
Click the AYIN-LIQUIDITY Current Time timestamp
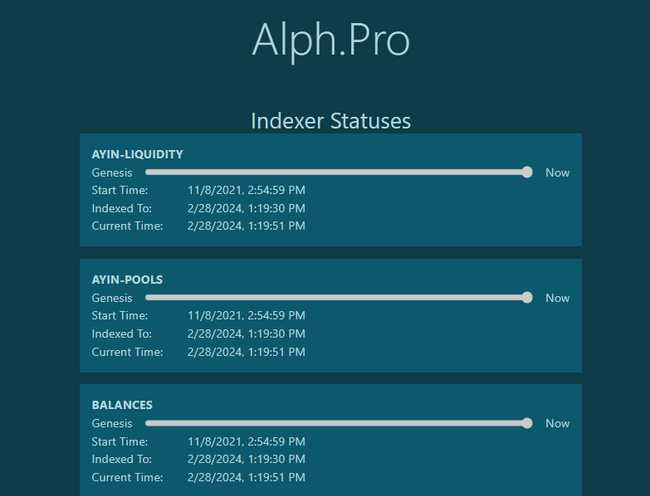[246, 226]
